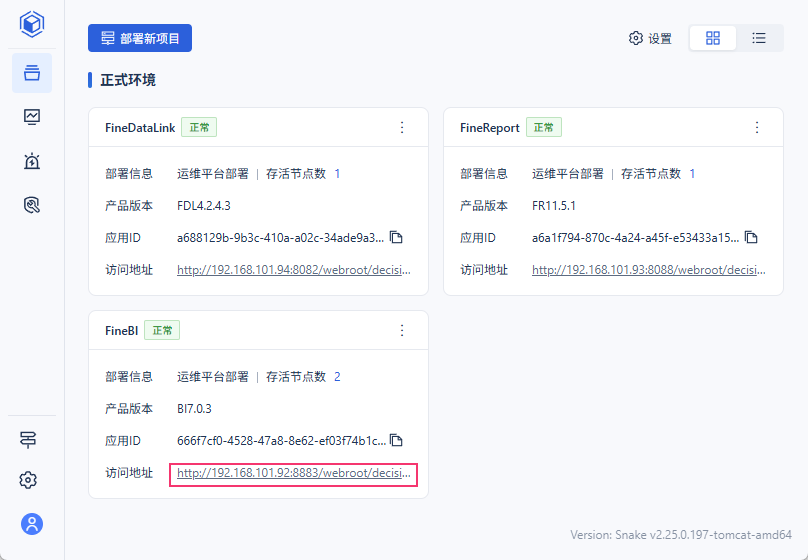Click the Snake version text at bottom
This screenshot has height=560, width=808.
(681, 535)
